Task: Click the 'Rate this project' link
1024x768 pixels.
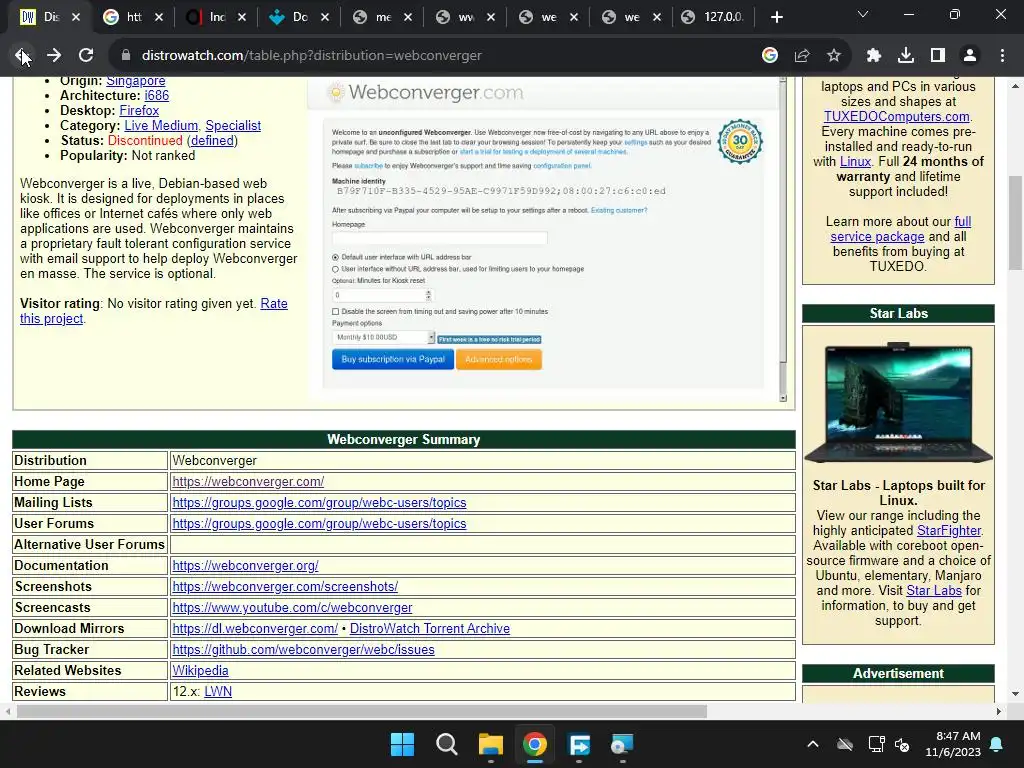Action: [274, 304]
